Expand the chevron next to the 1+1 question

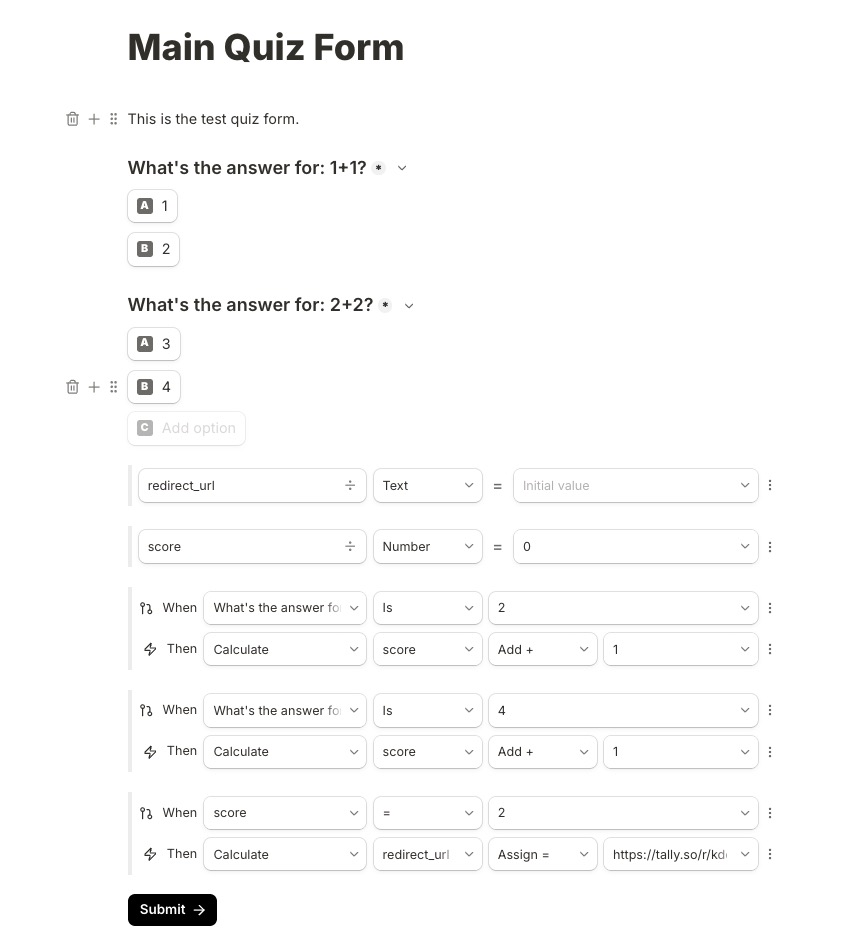click(x=402, y=168)
